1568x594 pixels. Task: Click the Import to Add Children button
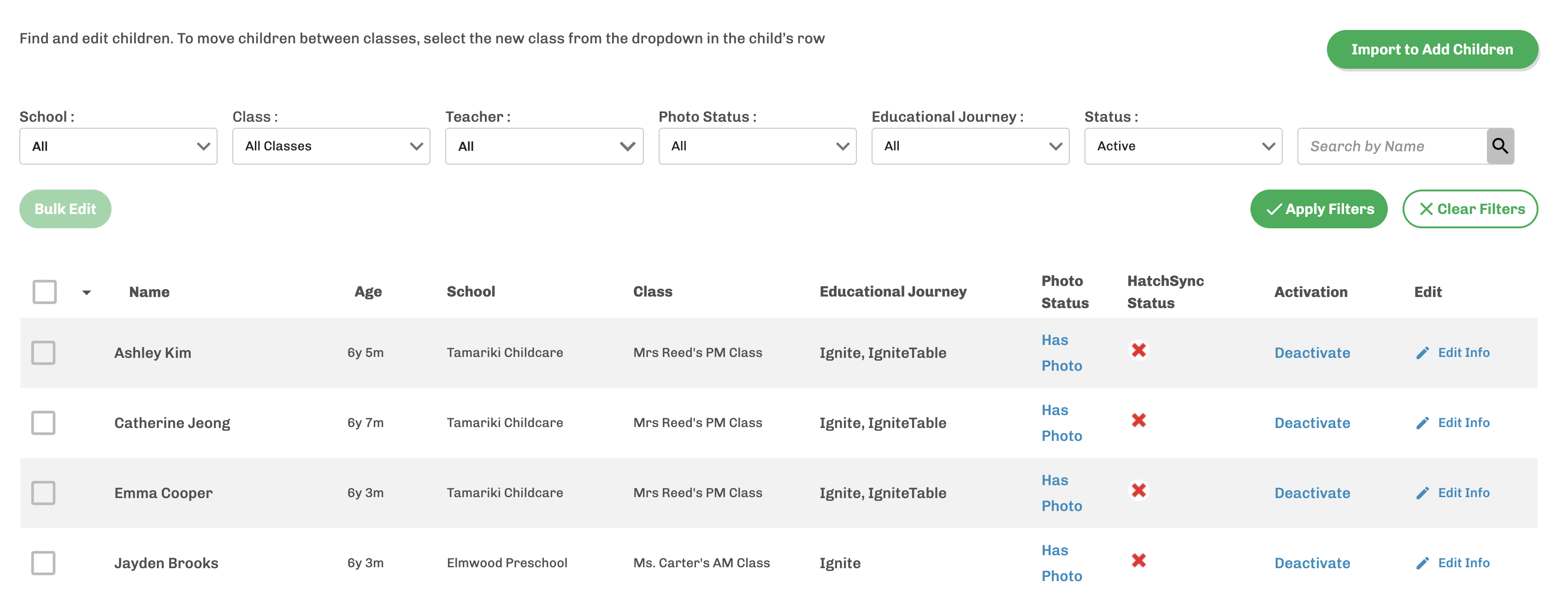coord(1432,49)
